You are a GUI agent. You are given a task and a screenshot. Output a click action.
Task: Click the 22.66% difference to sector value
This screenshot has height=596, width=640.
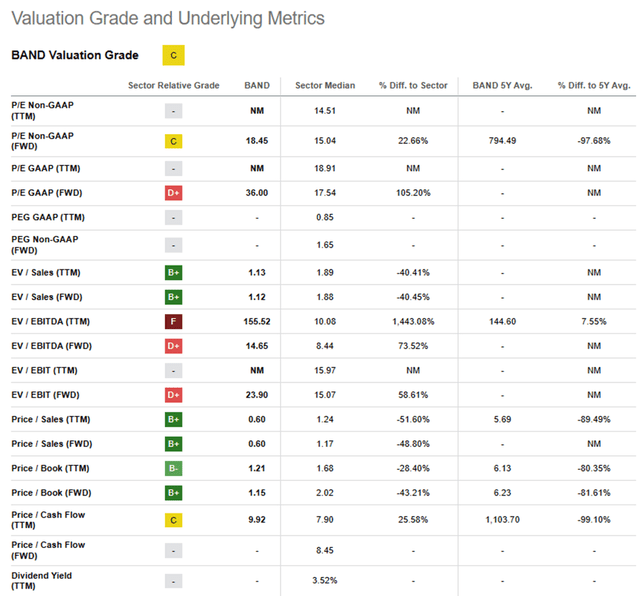[413, 141]
